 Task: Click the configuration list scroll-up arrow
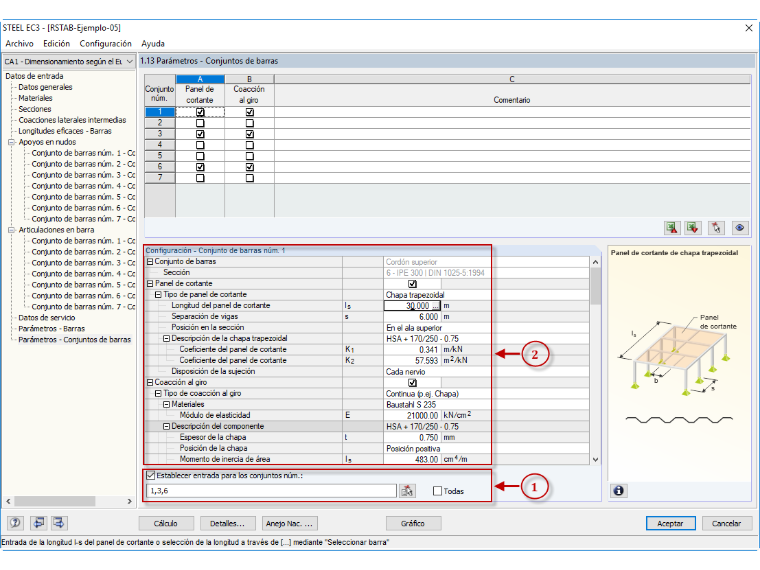tap(595, 262)
